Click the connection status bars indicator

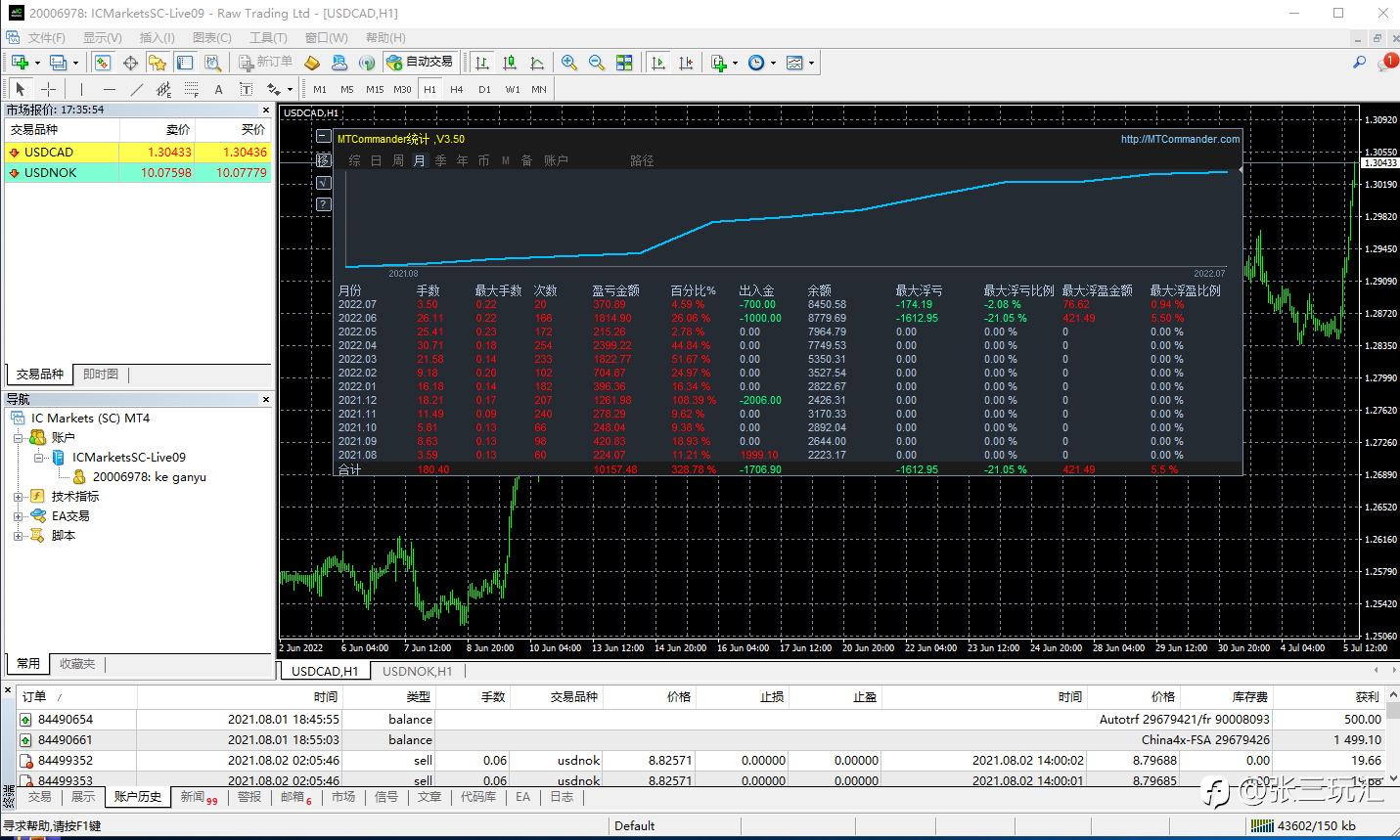click(1261, 825)
